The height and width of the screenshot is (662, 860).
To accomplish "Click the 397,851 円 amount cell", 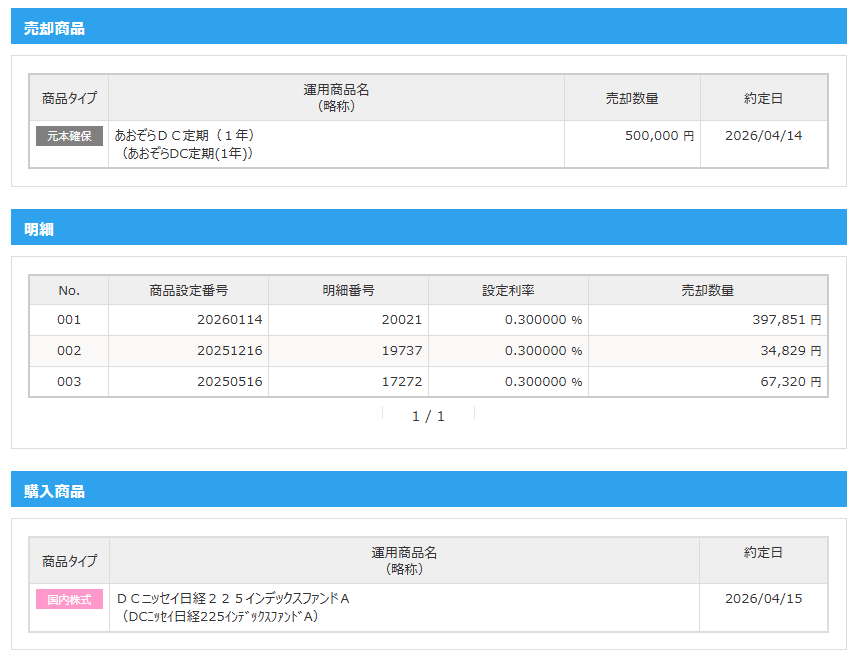I will [x=786, y=320].
